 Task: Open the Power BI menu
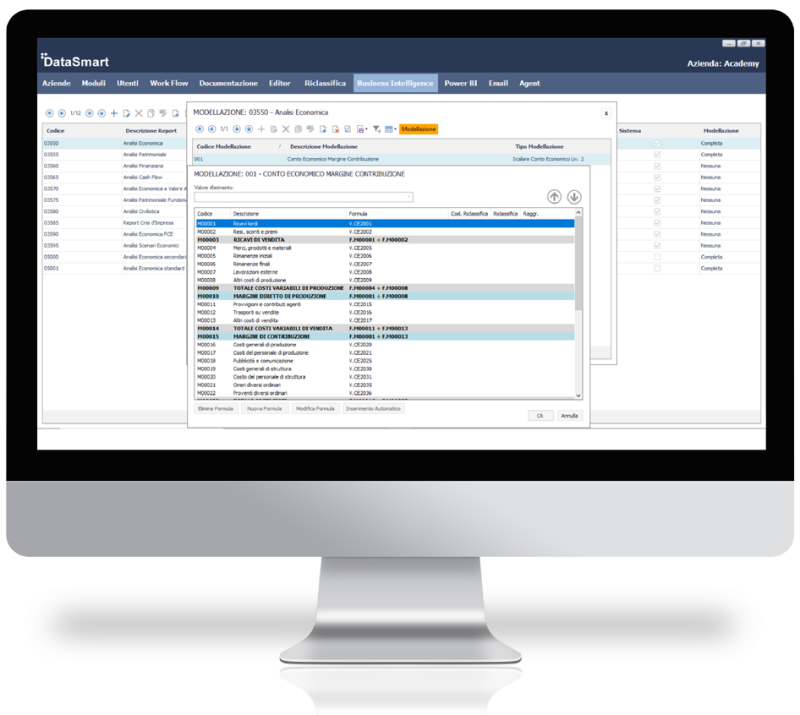(x=459, y=83)
